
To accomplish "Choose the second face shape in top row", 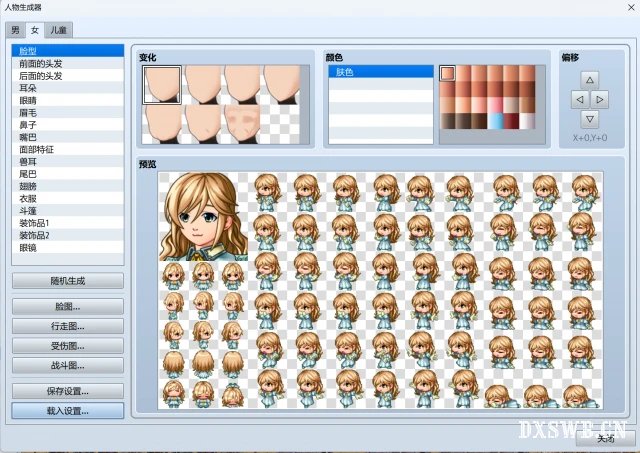I will point(202,84).
